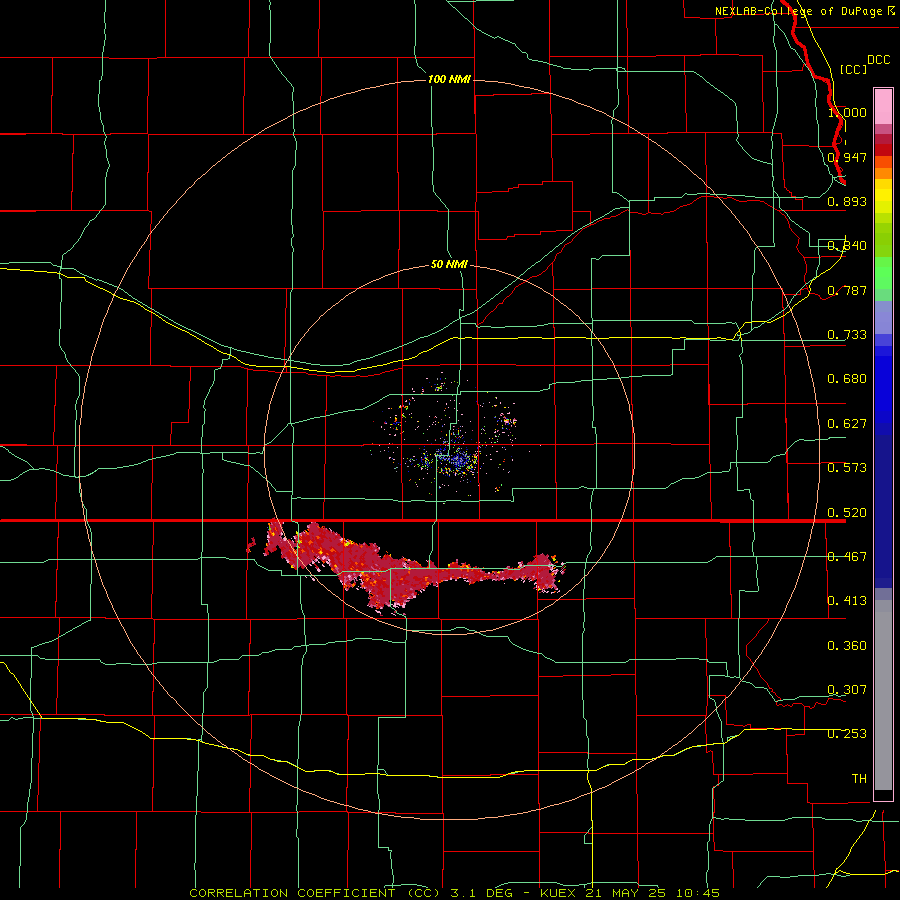The width and height of the screenshot is (900, 900).
Task: Click the 100 NMI range ring label
Action: click(449, 79)
